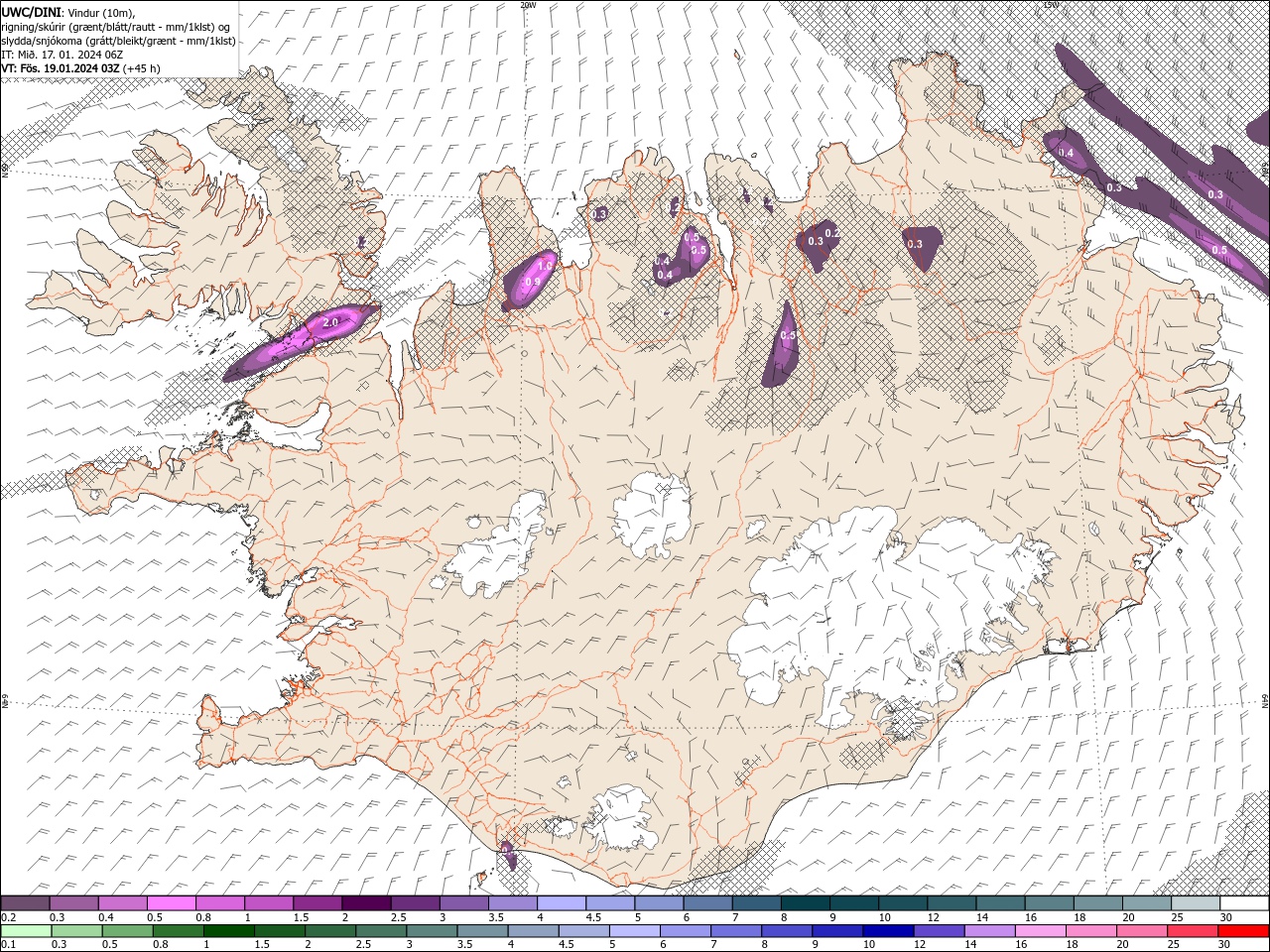Click '0.2' at the start of the top legend scale
The image size is (1270, 952).
[x=9, y=918]
